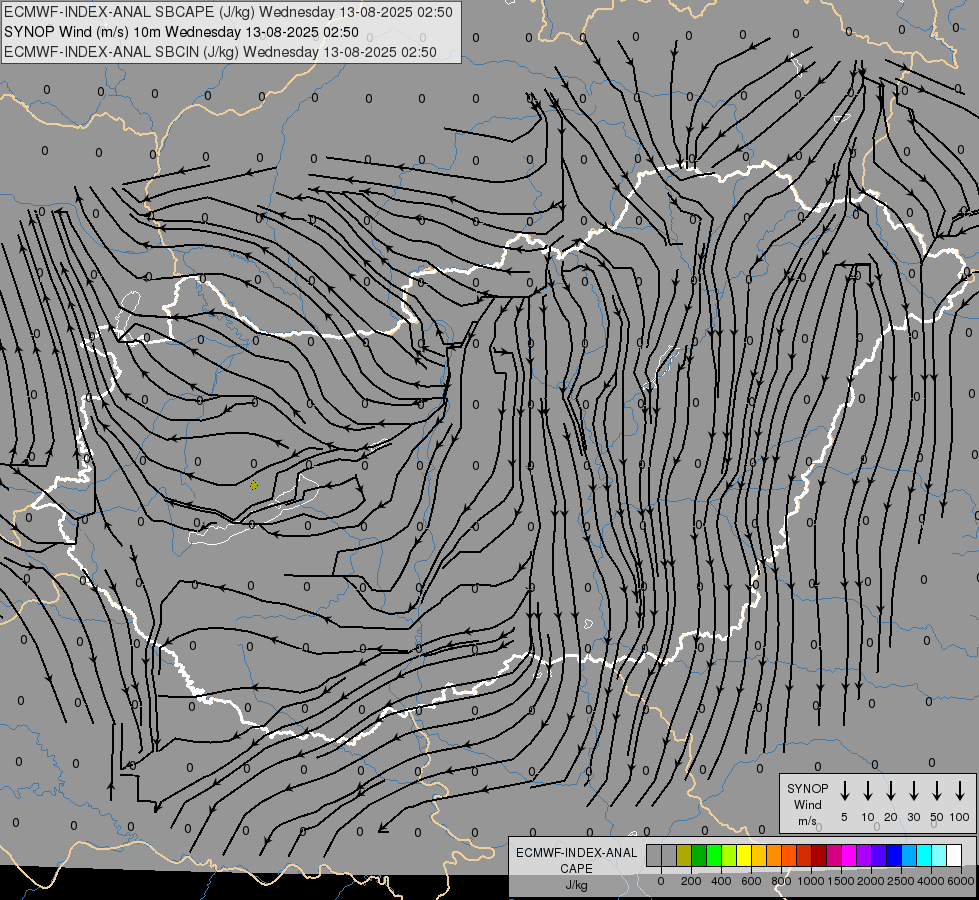Viewport: 979px width, 900px height.
Task: Click the 400 tick label under CAPE scale
Action: pos(721,881)
